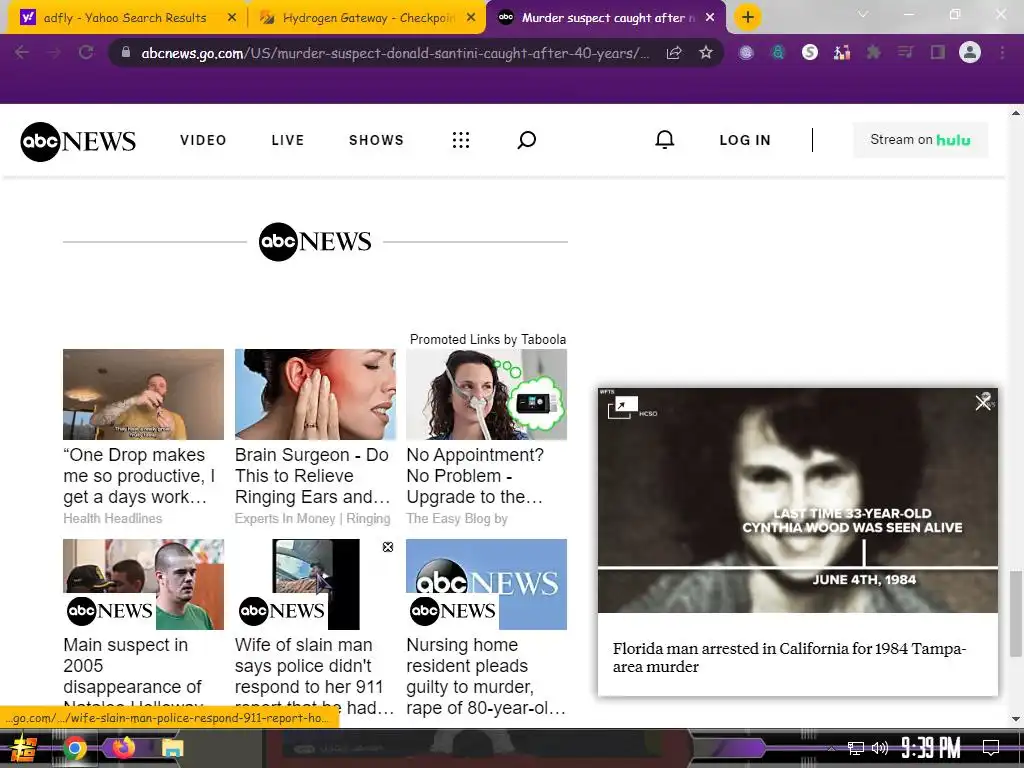1024x768 pixels.
Task: Play the Cynthia Wood floating video
Action: tap(797, 500)
